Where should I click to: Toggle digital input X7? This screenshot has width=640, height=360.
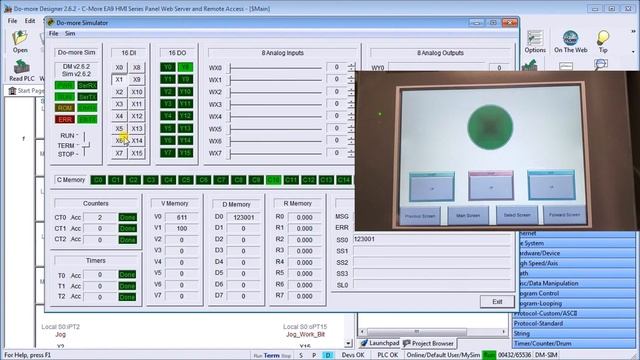tap(119, 153)
